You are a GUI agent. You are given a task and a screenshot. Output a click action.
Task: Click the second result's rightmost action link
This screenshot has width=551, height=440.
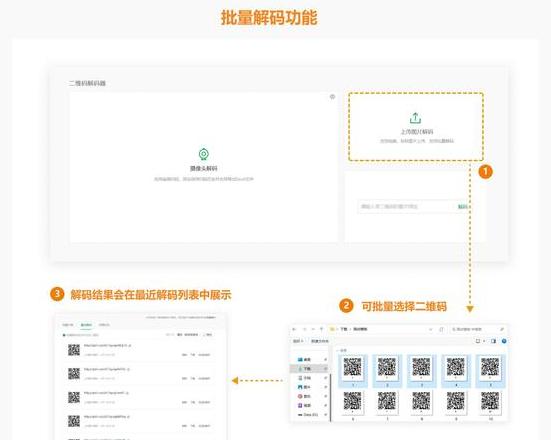(204, 378)
